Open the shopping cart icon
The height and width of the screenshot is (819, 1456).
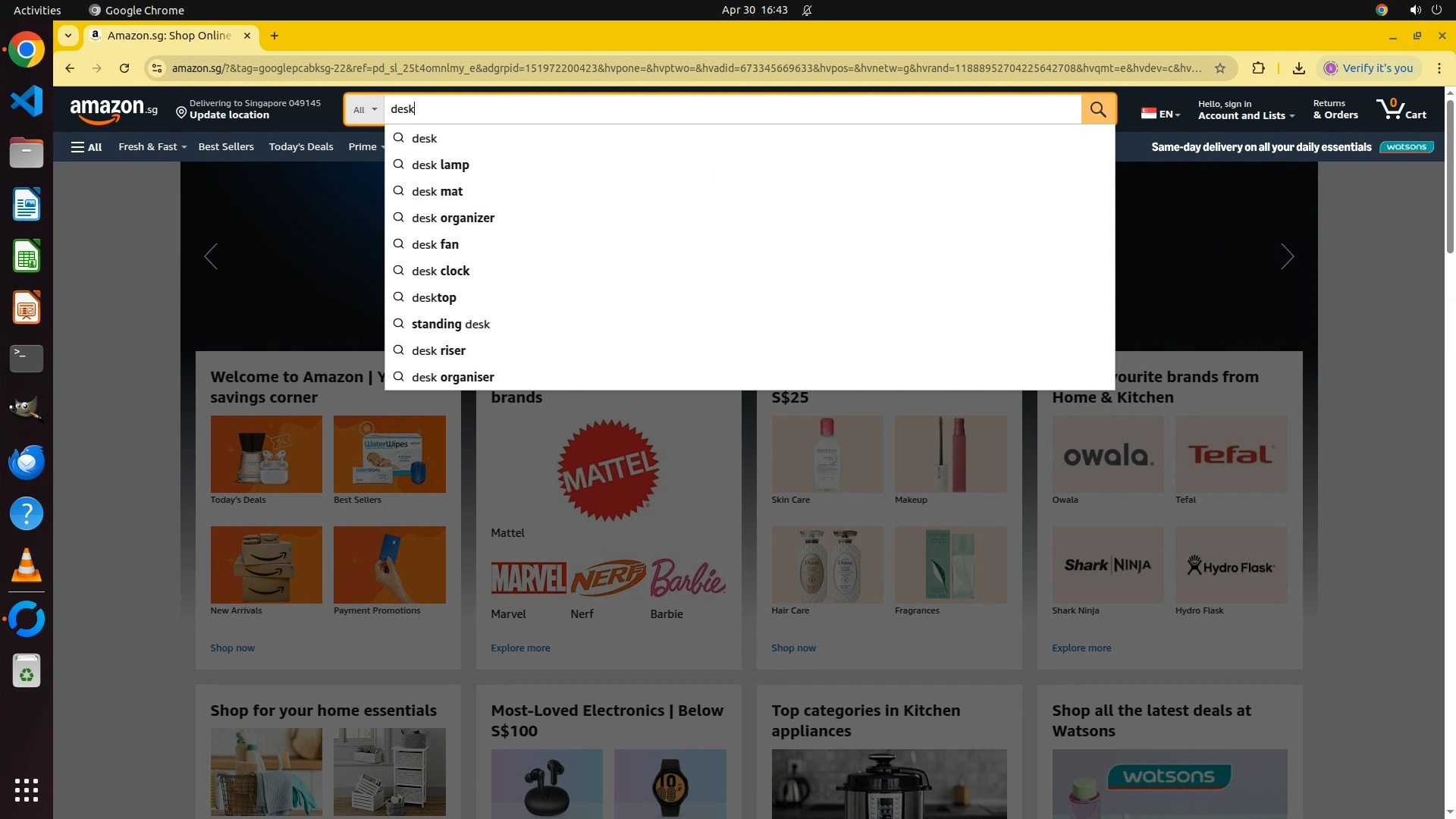1401,109
